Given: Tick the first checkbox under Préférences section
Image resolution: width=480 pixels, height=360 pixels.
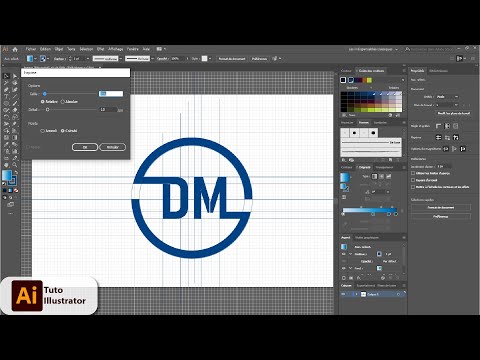Looking at the screenshot, I should pyautogui.click(x=413, y=173).
